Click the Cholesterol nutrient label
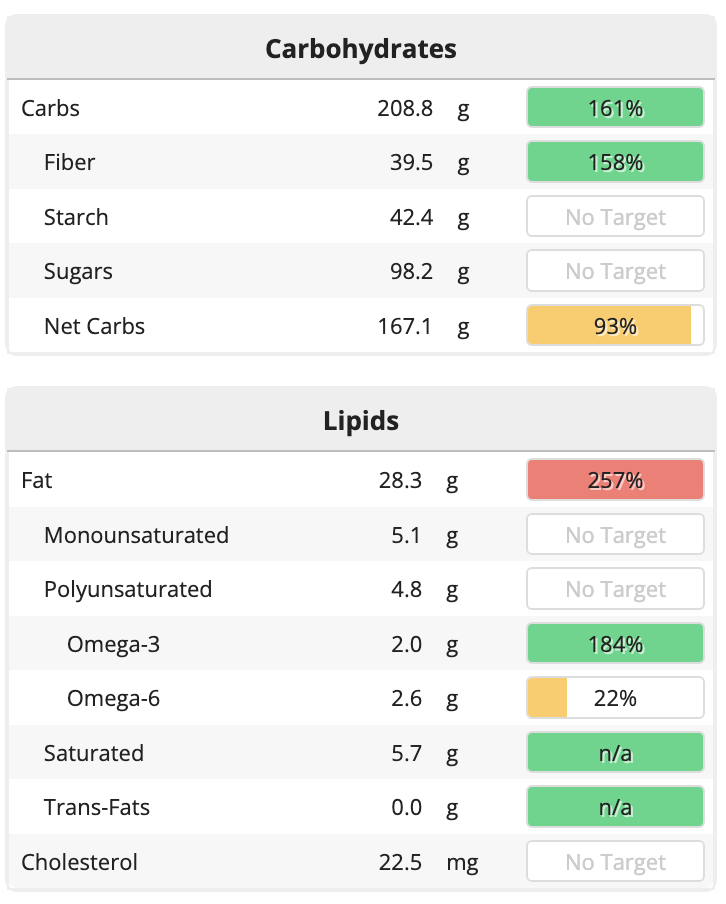Viewport: 726px width, 904px height. 80,862
